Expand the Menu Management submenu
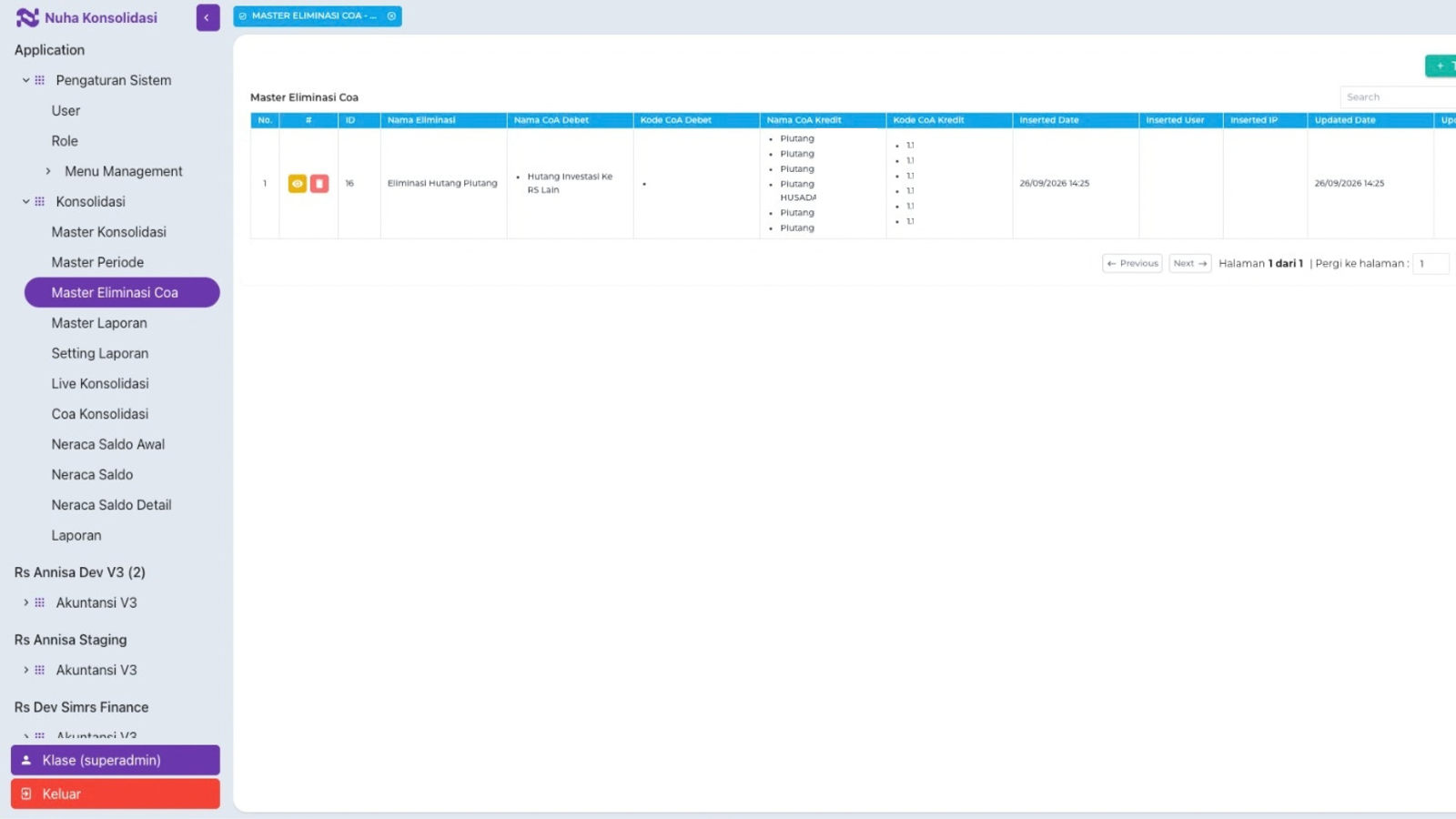This screenshot has width=1456, height=819. pos(48,171)
